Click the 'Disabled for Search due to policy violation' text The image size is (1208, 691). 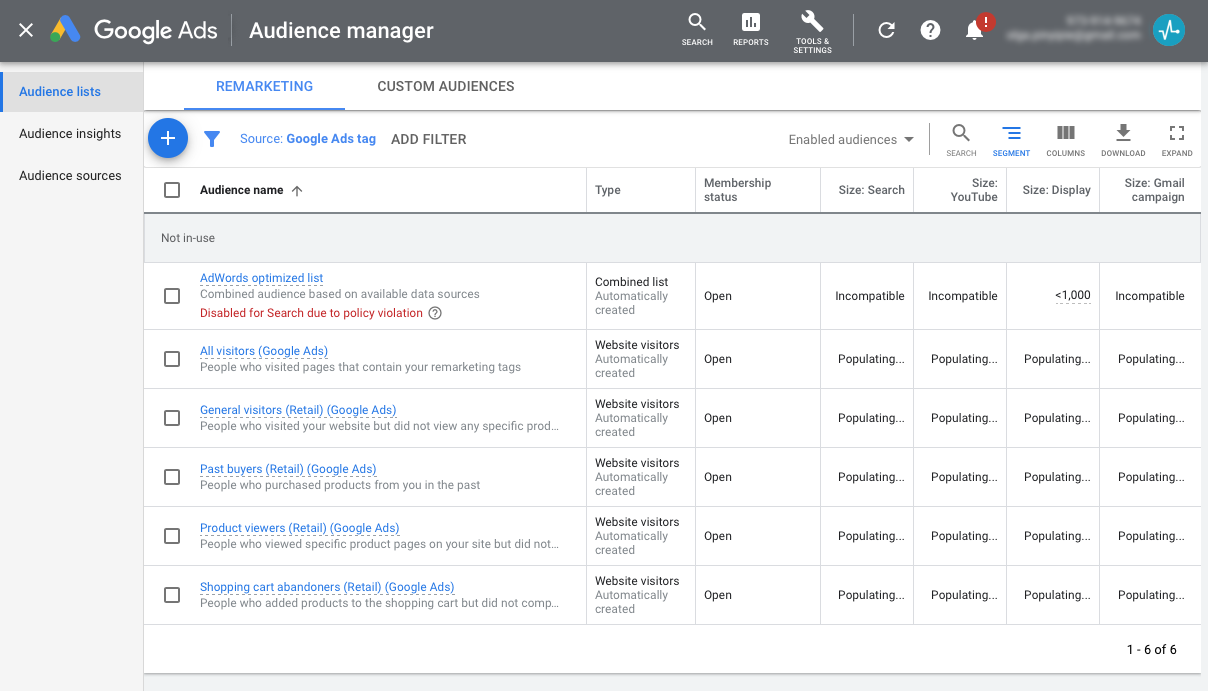point(311,313)
